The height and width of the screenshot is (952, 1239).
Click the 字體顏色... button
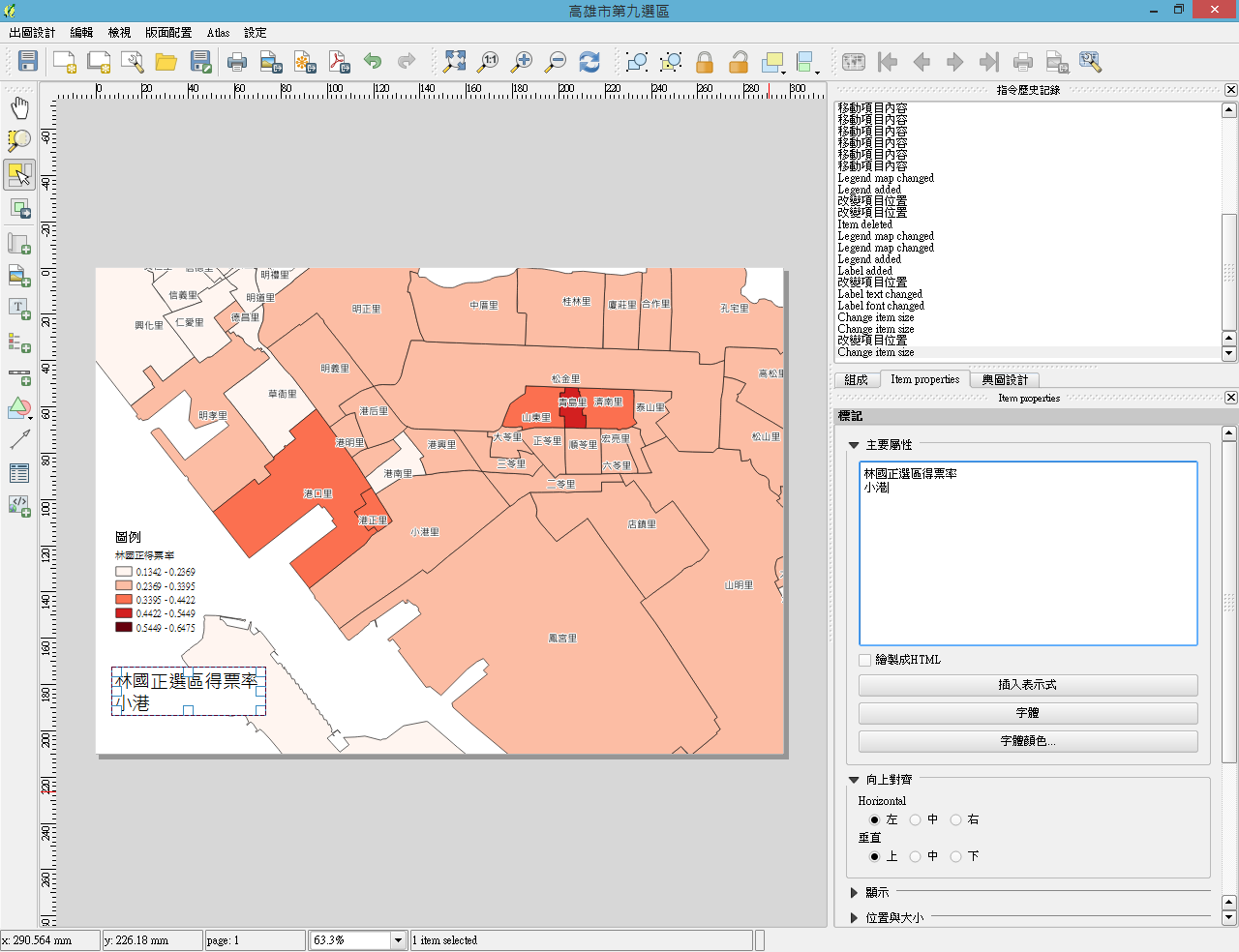(1028, 741)
